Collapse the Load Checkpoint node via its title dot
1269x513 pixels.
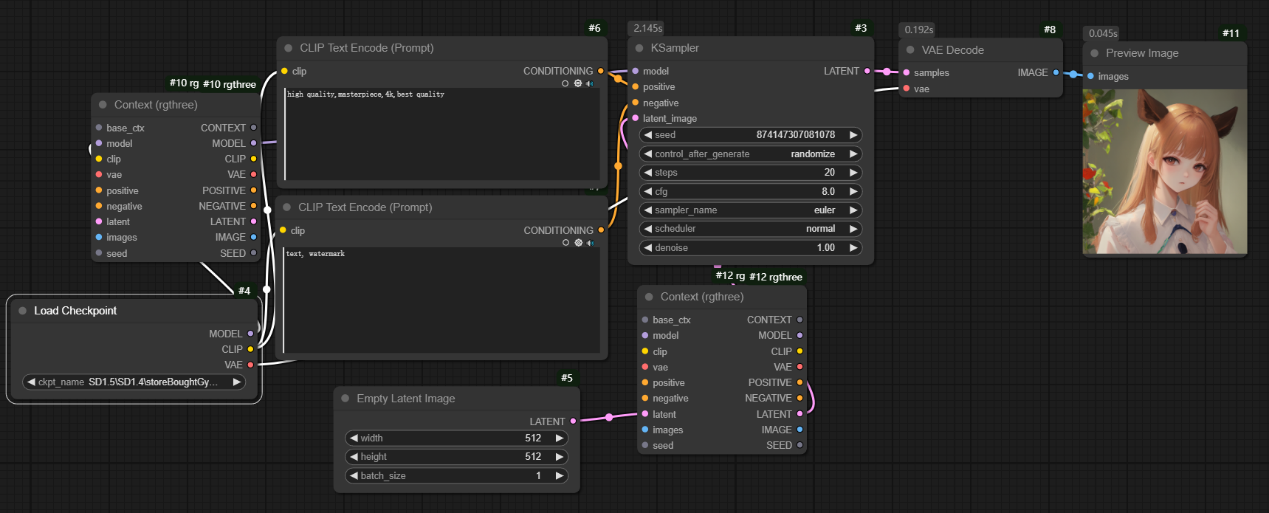(x=22, y=311)
